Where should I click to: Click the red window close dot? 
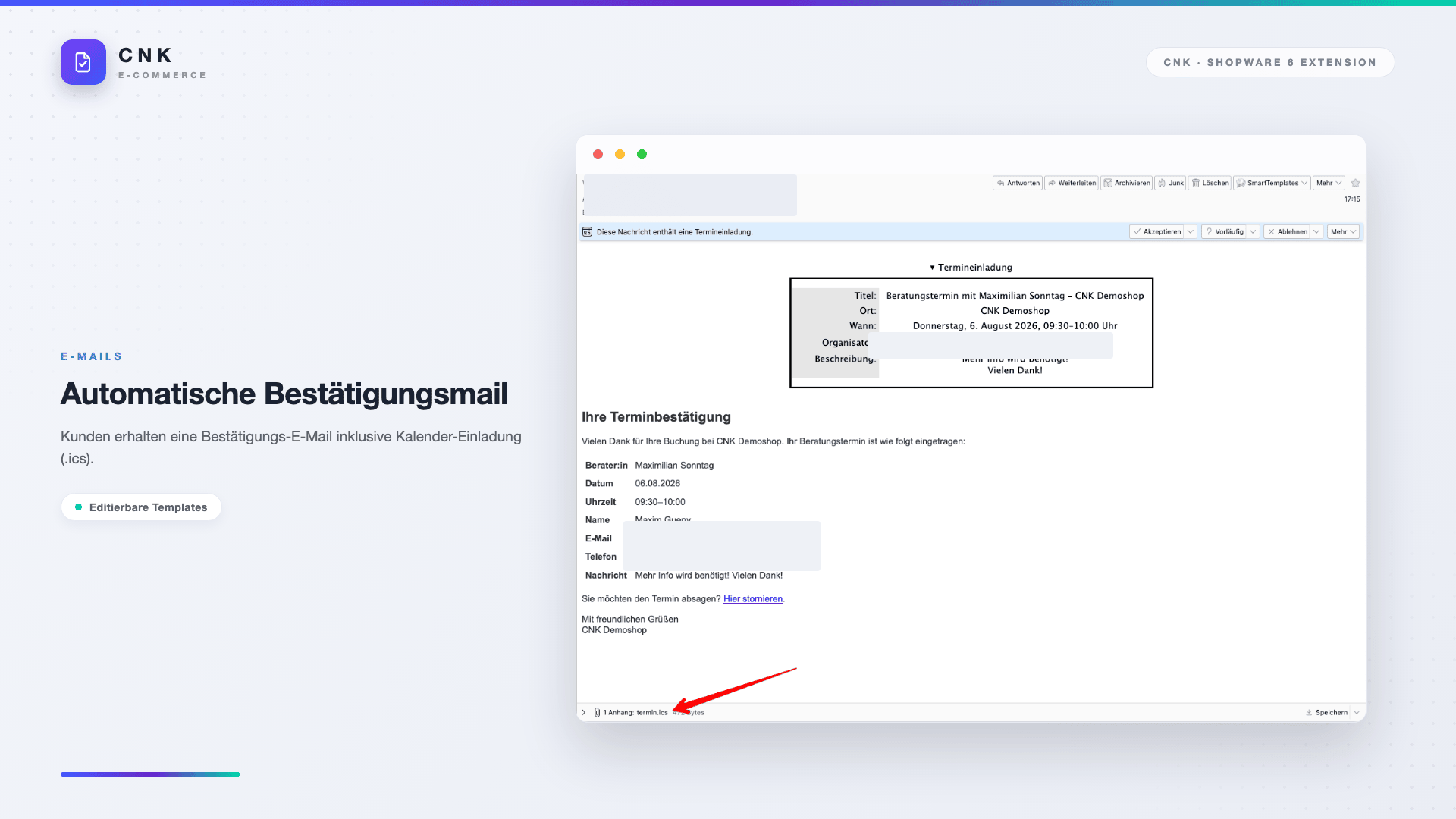pos(598,155)
